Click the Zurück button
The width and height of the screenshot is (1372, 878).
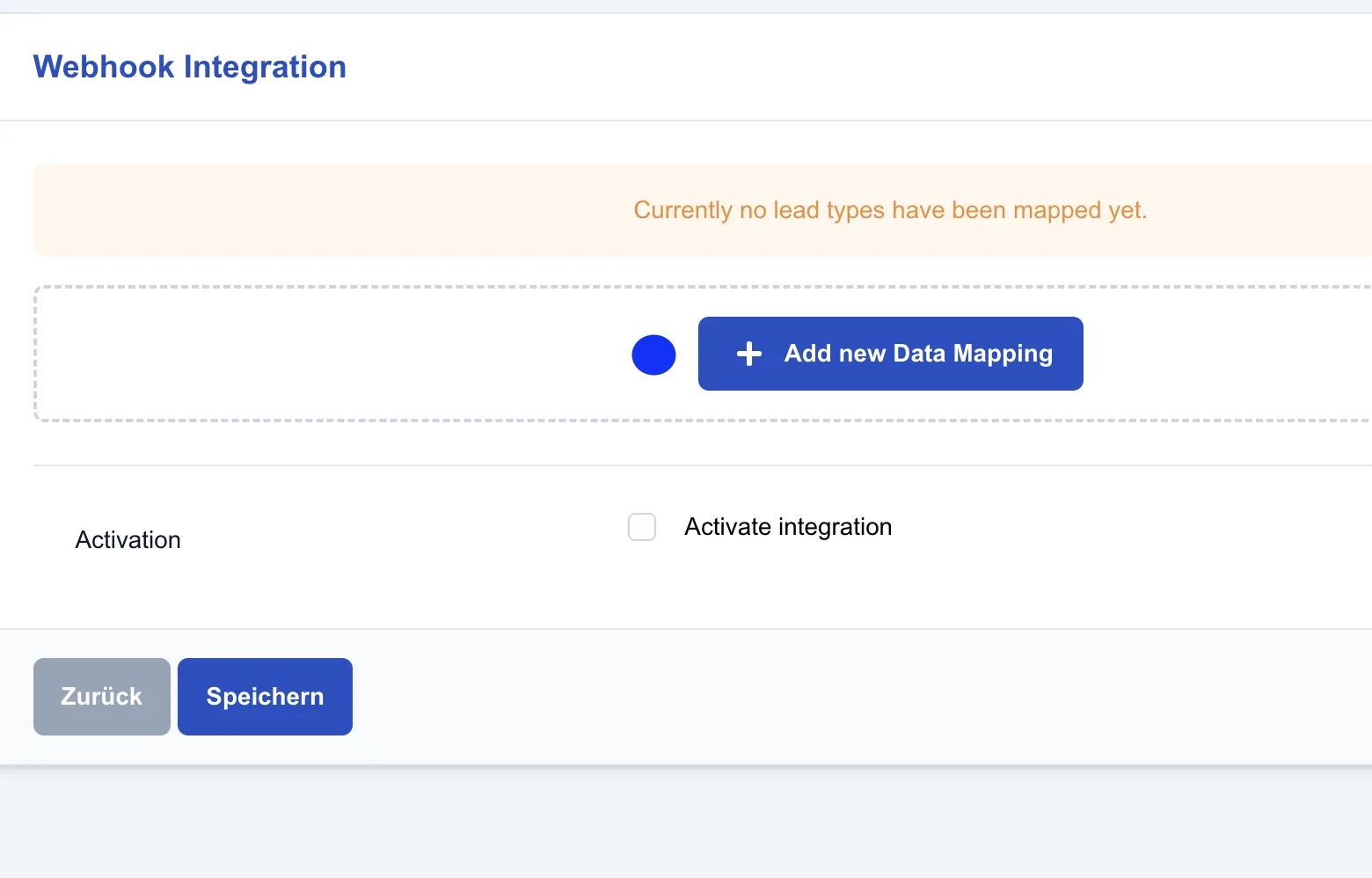pos(102,697)
